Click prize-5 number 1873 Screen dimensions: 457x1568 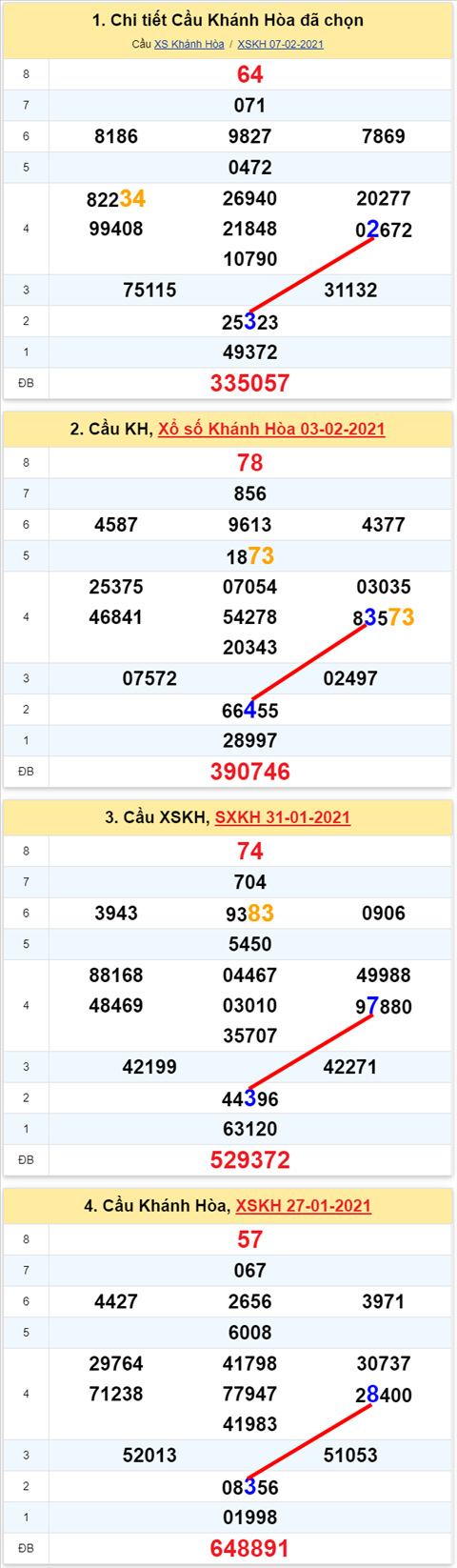[249, 556]
